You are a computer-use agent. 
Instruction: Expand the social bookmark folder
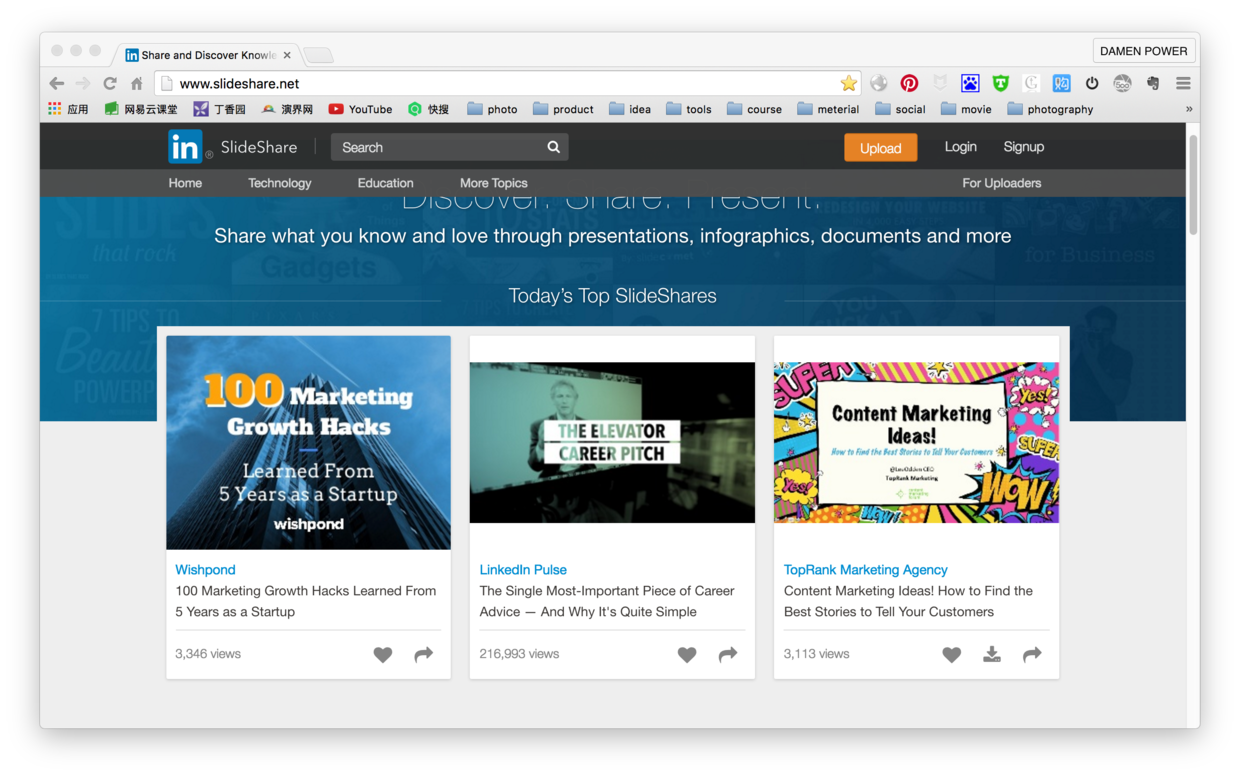click(900, 109)
